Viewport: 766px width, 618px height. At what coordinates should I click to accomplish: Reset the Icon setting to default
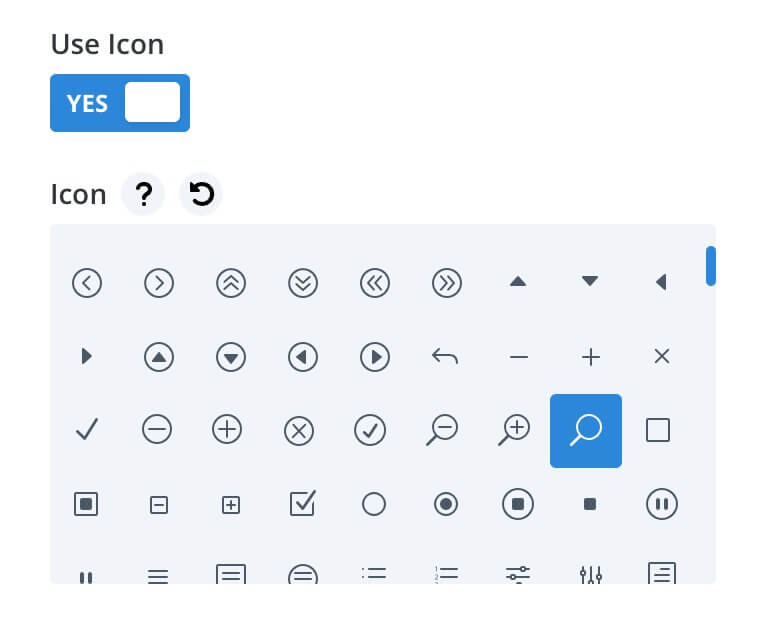tap(201, 194)
